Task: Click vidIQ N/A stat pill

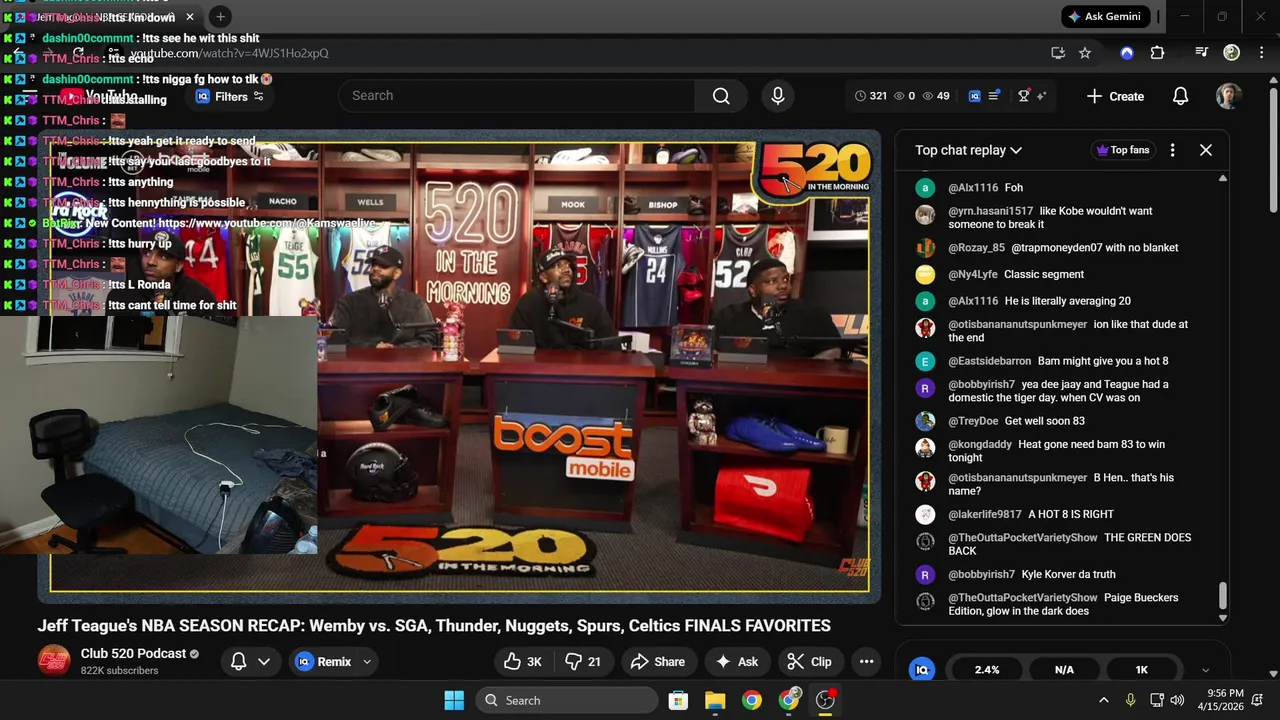Action: [1064, 670]
